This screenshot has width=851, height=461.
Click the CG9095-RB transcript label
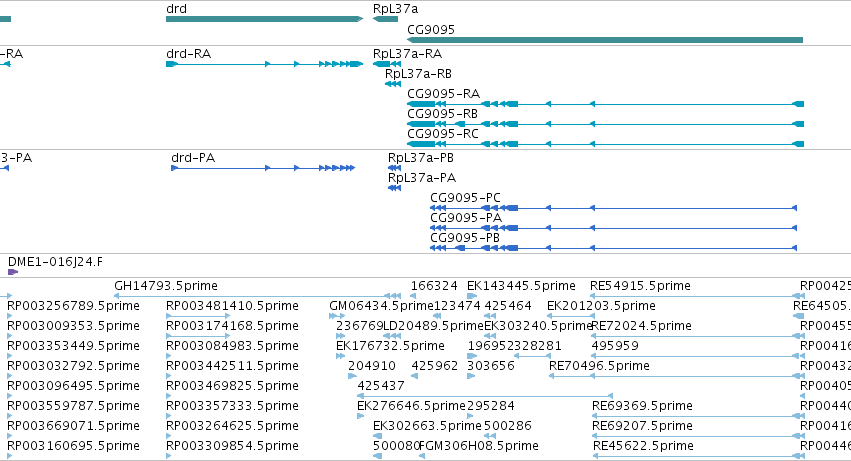coord(442,114)
